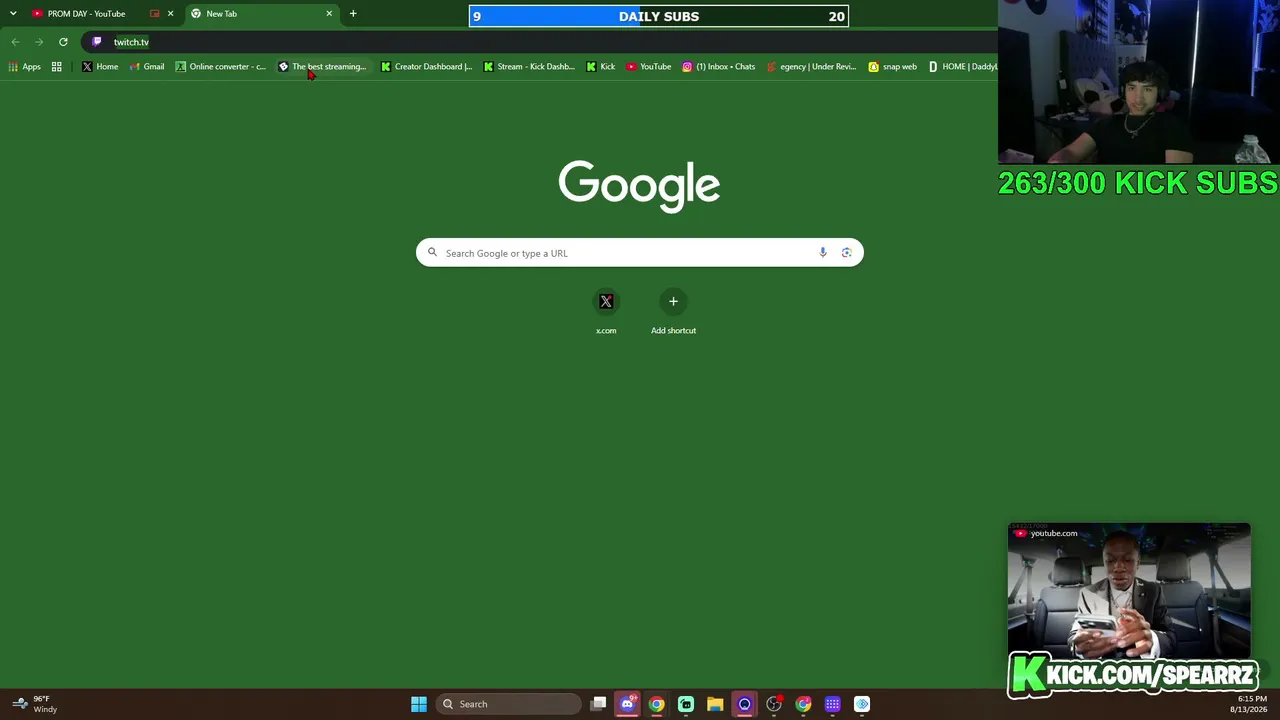Open the purple grid app on taskbar
The height and width of the screenshot is (720, 1280).
(832, 704)
